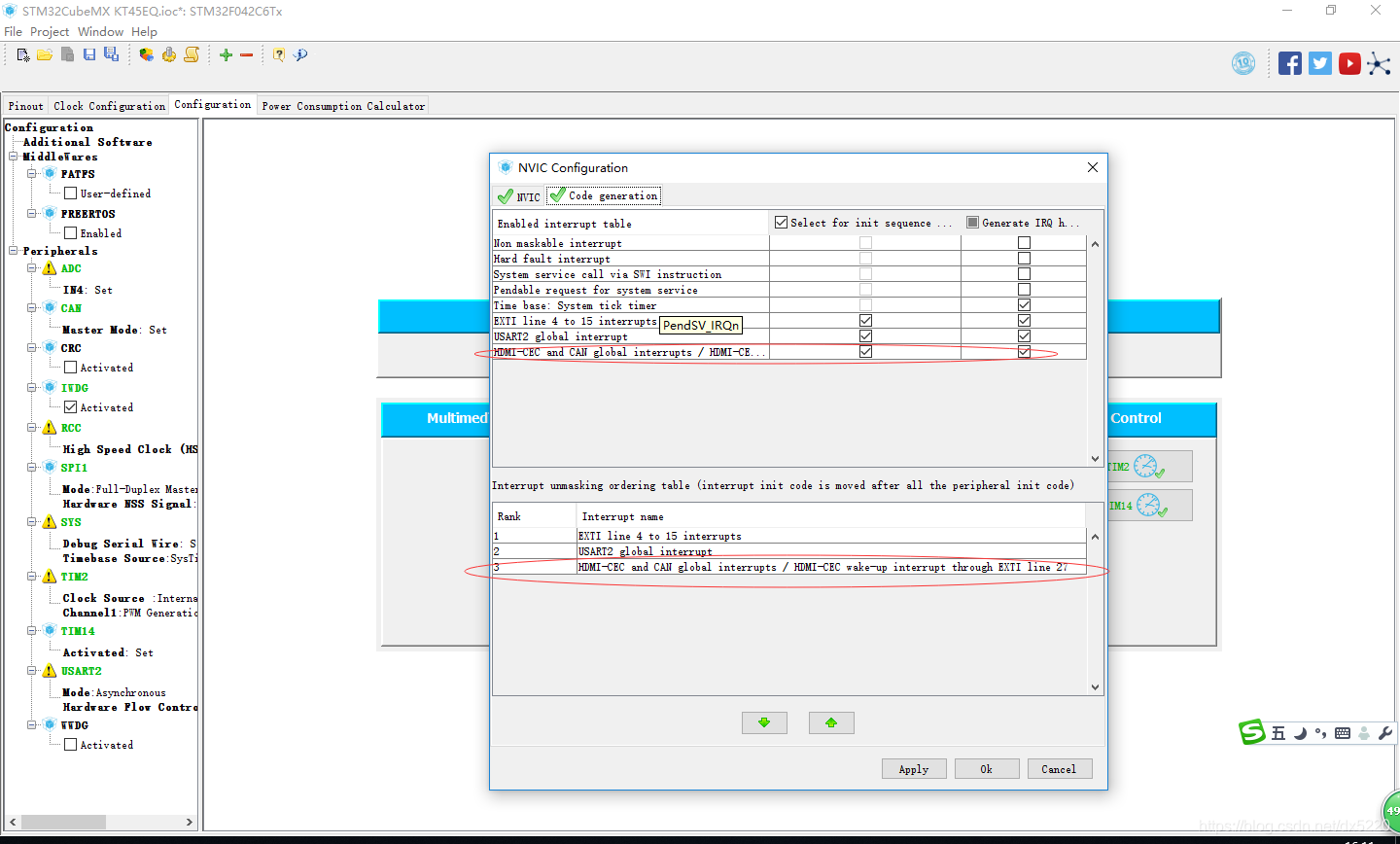Collapse the USART2 tree node
The height and width of the screenshot is (844, 1400).
[32, 671]
